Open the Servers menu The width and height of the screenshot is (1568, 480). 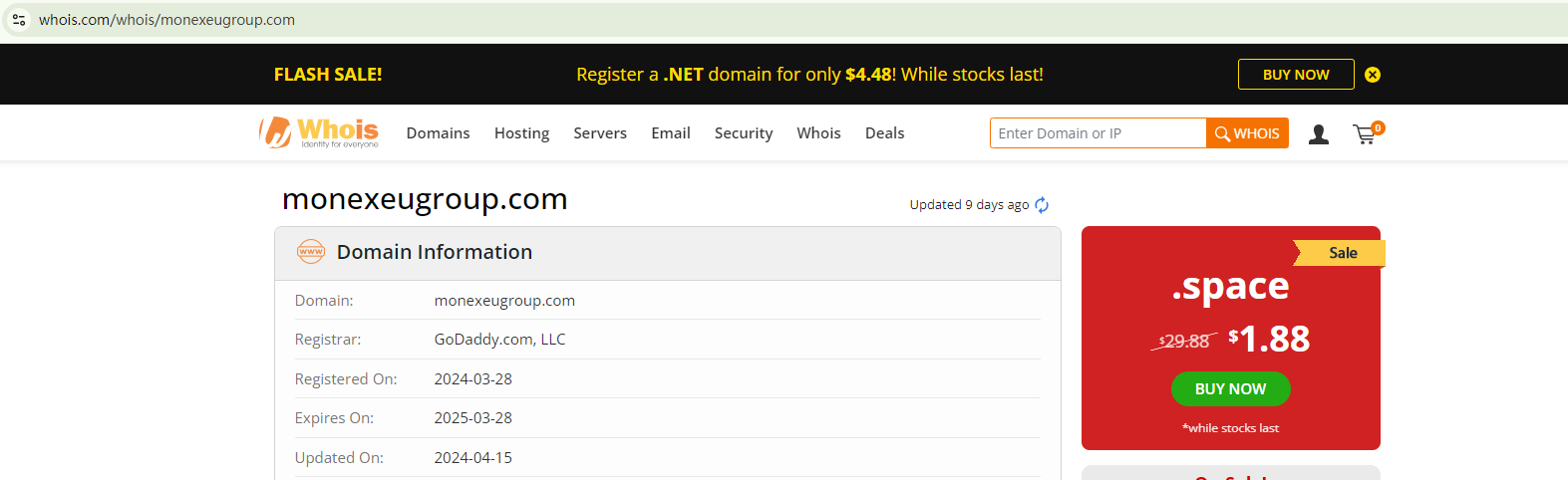pyautogui.click(x=600, y=133)
